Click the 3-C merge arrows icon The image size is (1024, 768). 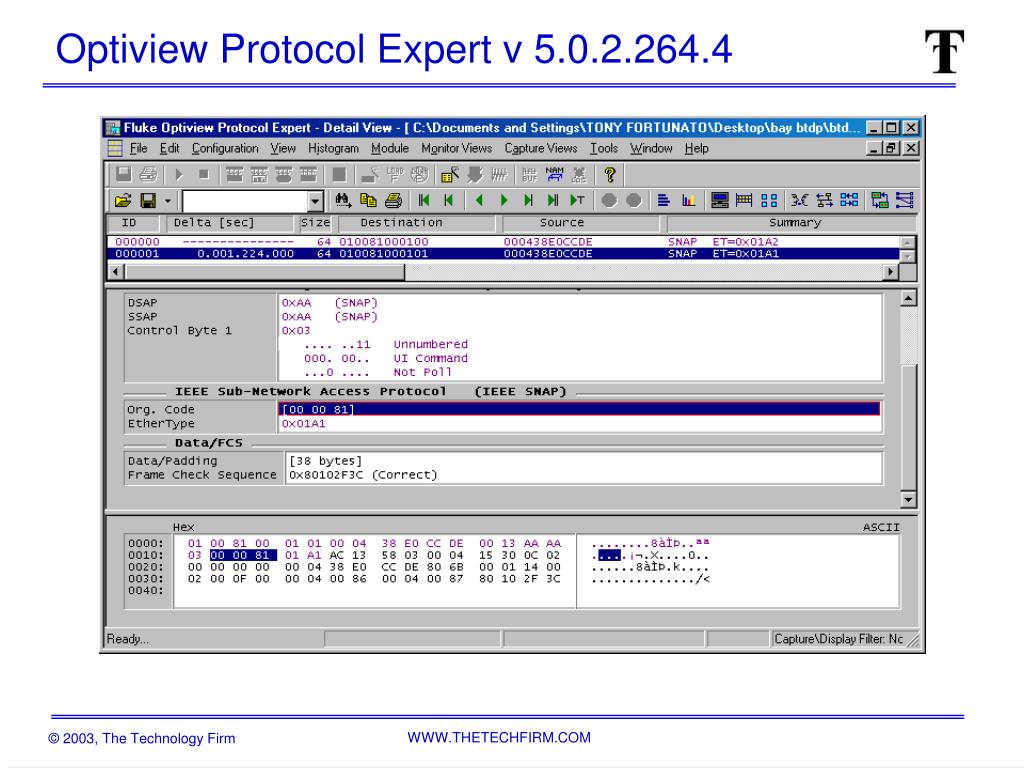coord(800,200)
